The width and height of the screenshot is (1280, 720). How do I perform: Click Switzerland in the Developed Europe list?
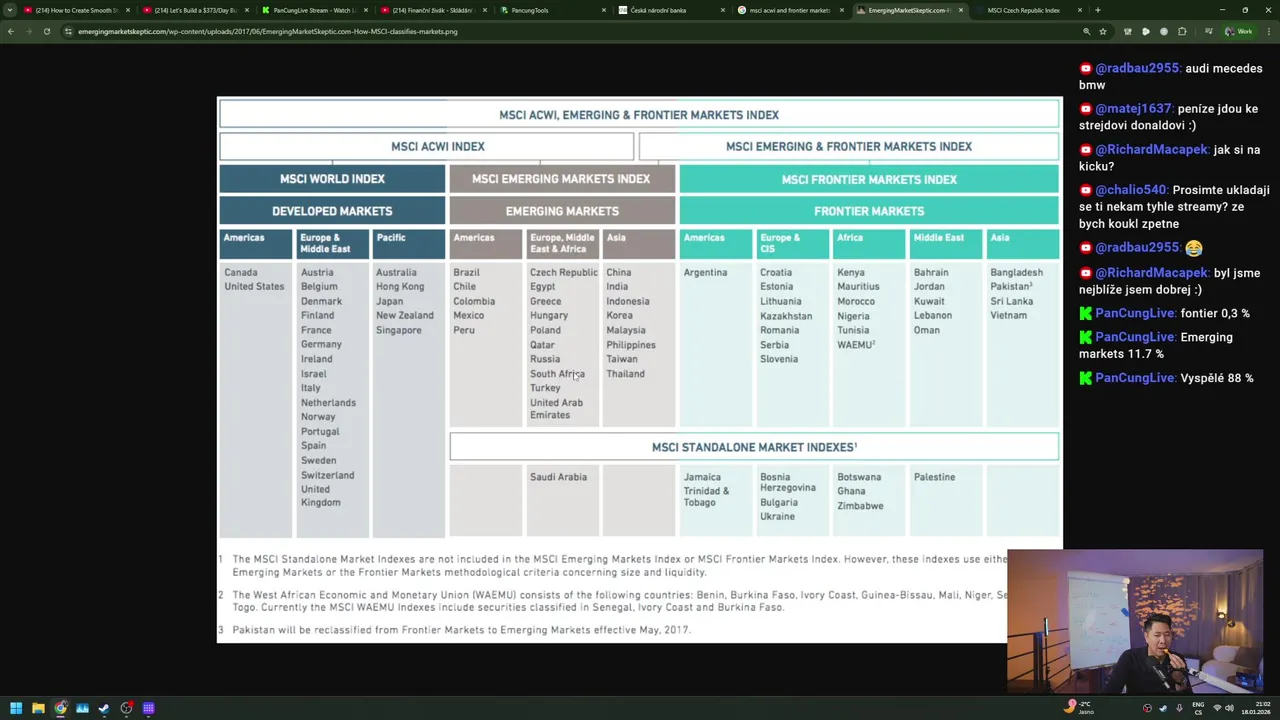click(327, 475)
